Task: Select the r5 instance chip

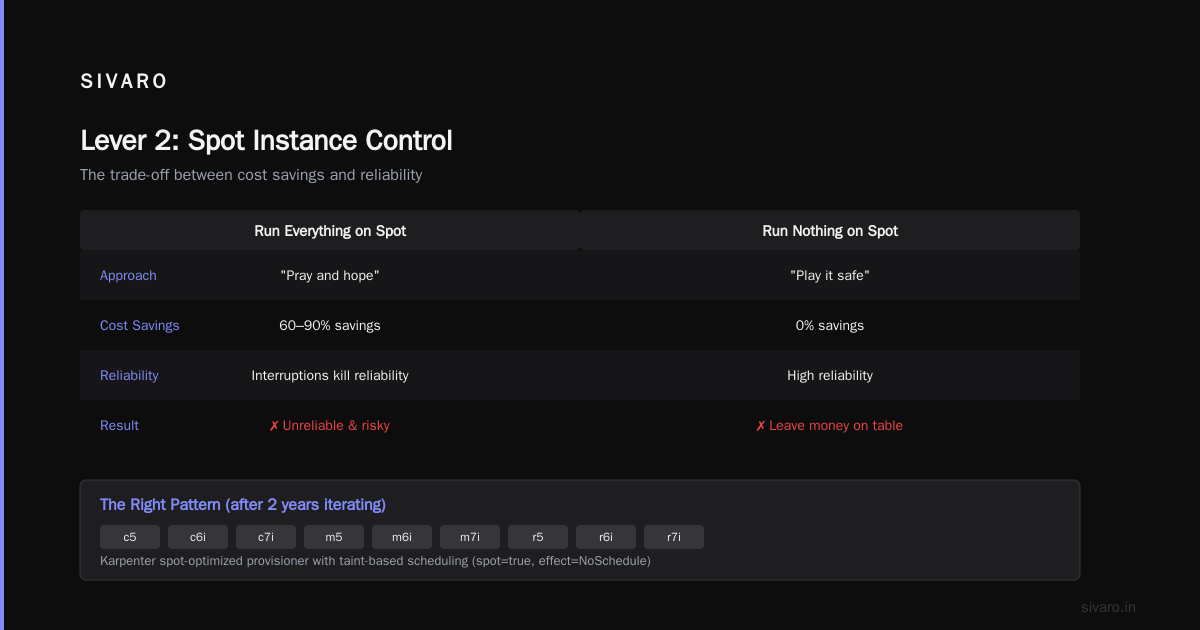Action: (538, 537)
